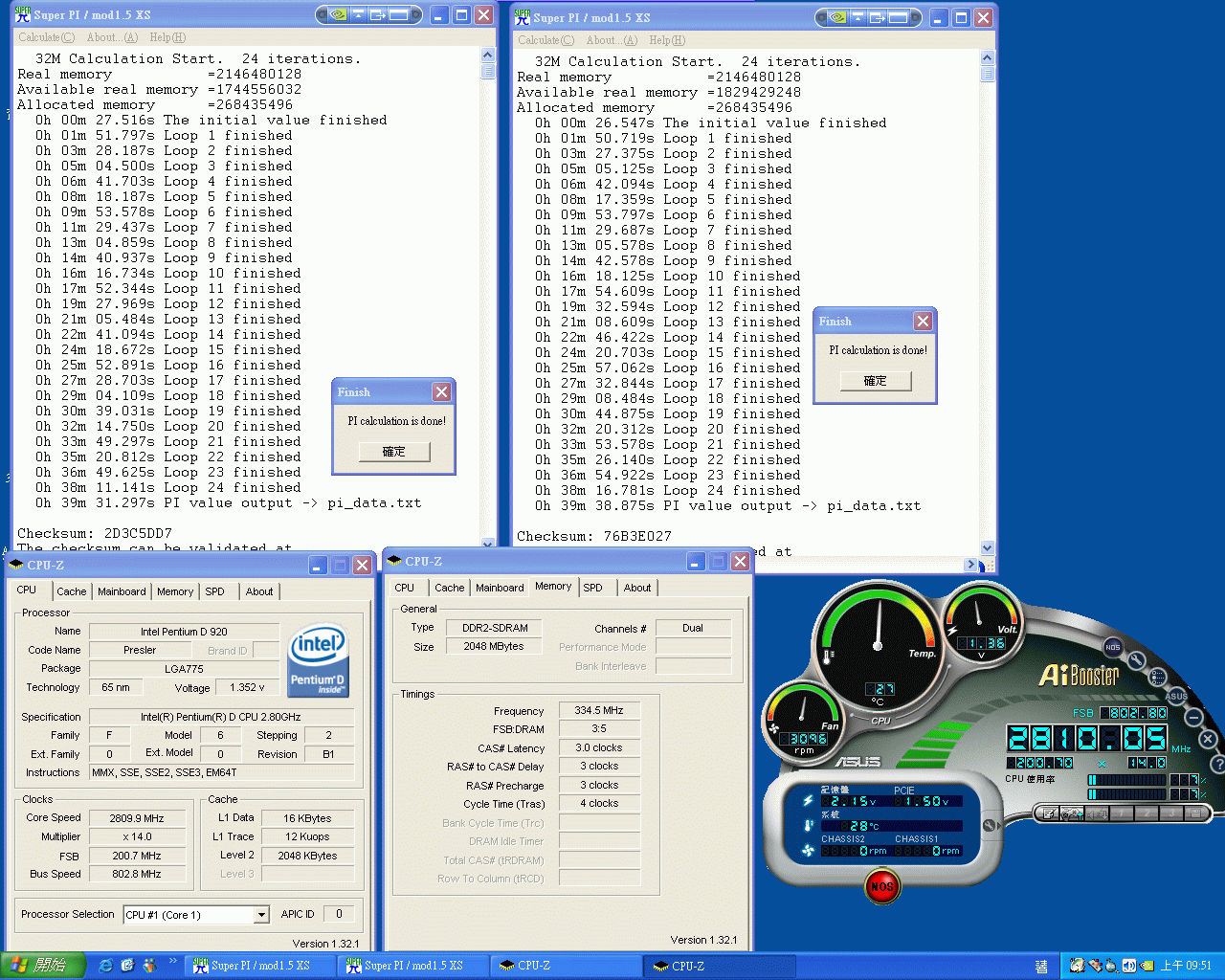Screen dimensions: 1225x980
Task: Switch to Mainboard tab in right CPU-Z window
Action: coord(500,588)
